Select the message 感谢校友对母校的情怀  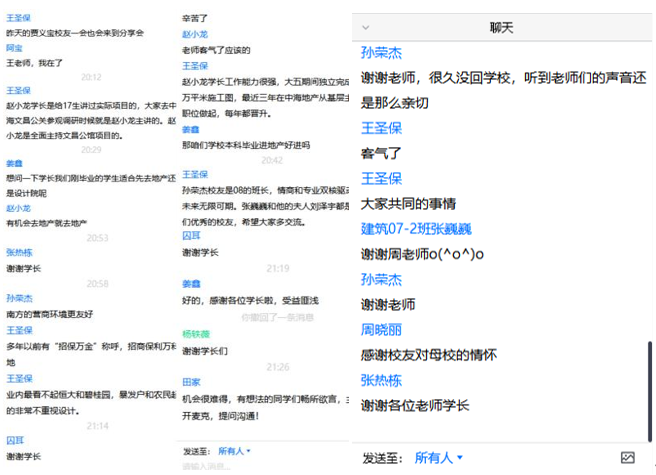pos(429,355)
